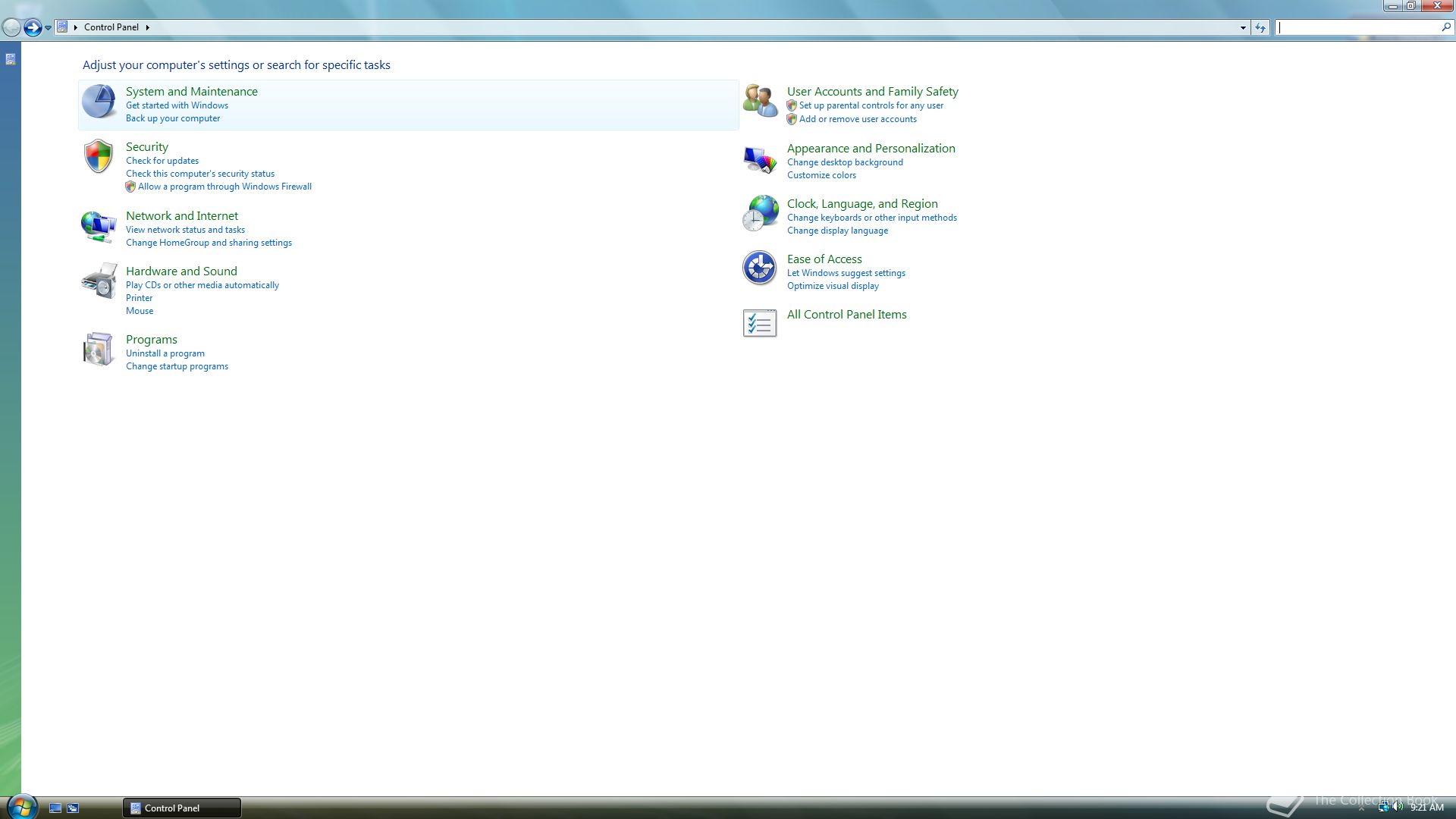The image size is (1456, 819).
Task: Open User Accounts and Family Safety heading
Action: click(873, 92)
